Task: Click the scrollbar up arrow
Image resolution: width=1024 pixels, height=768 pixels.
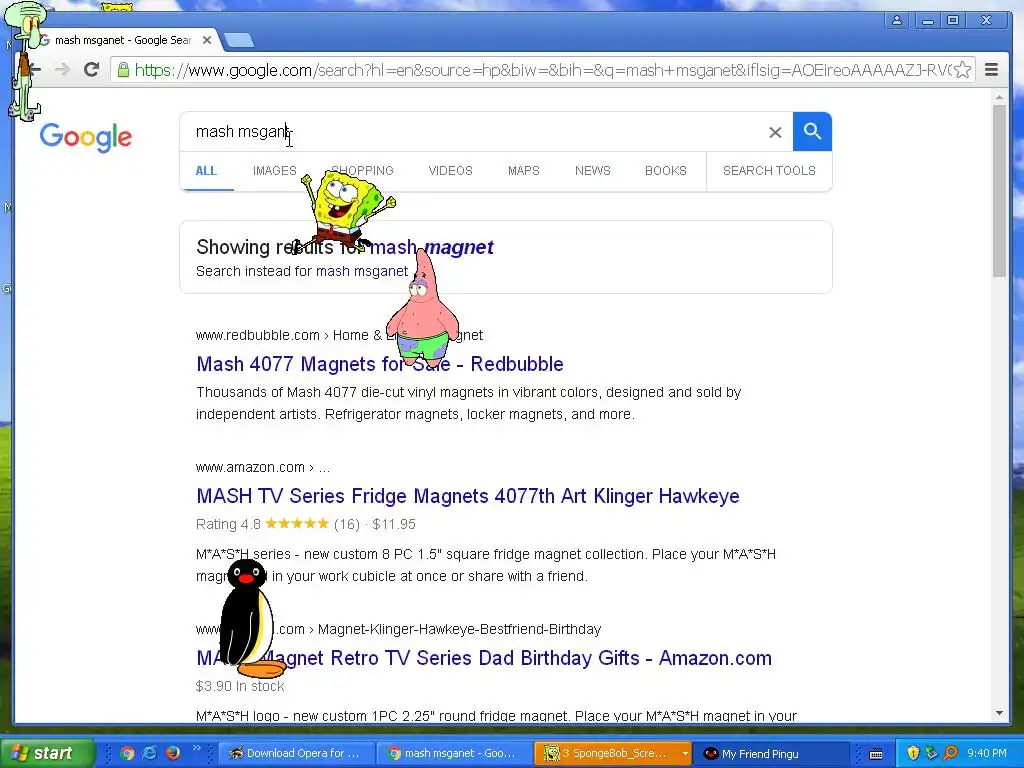Action: (999, 97)
